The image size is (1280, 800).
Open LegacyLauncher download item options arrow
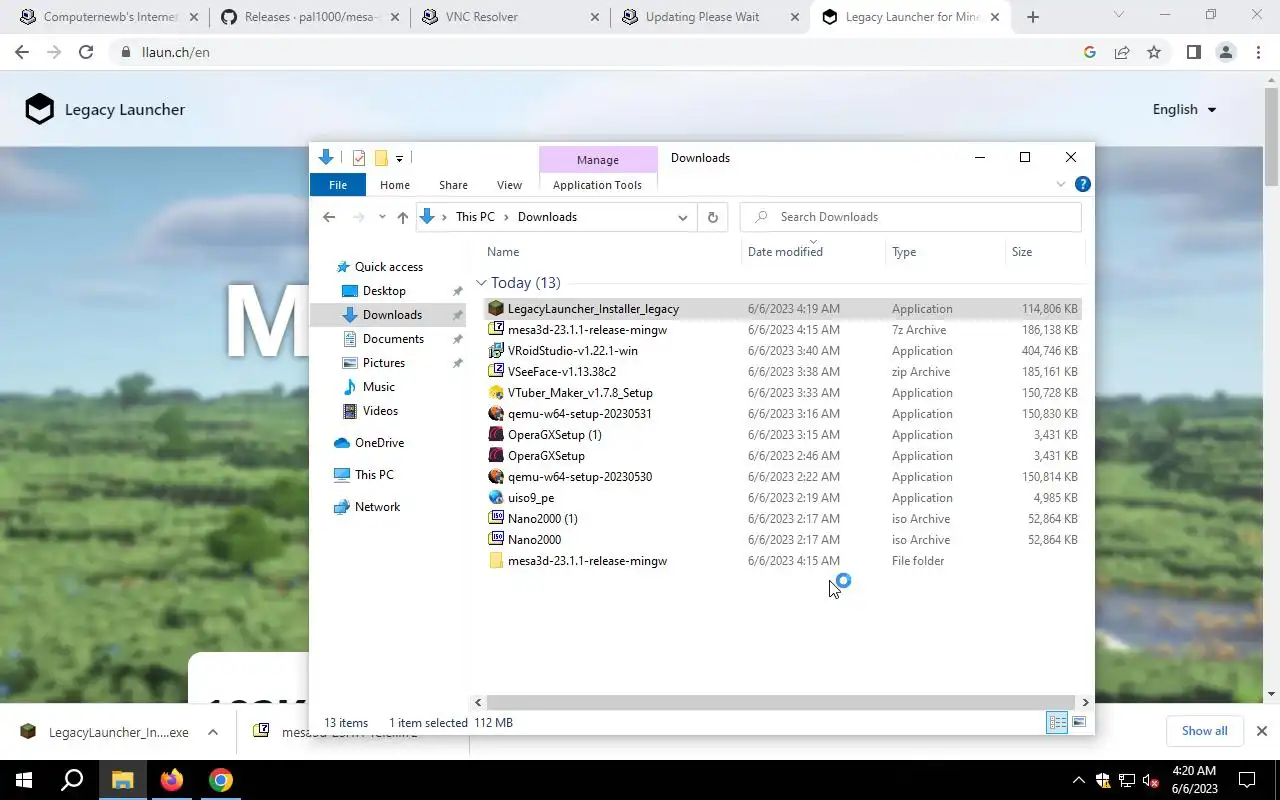[213, 732]
